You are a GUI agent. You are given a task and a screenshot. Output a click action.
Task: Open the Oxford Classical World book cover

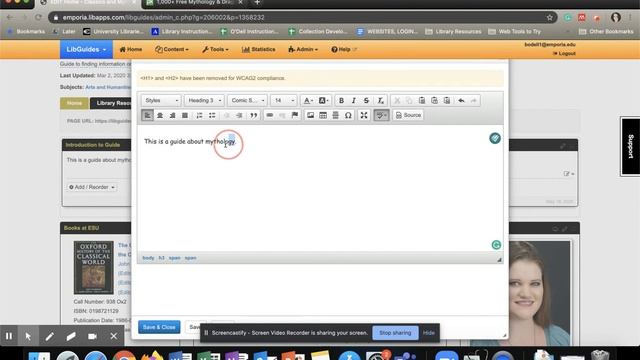(93, 267)
